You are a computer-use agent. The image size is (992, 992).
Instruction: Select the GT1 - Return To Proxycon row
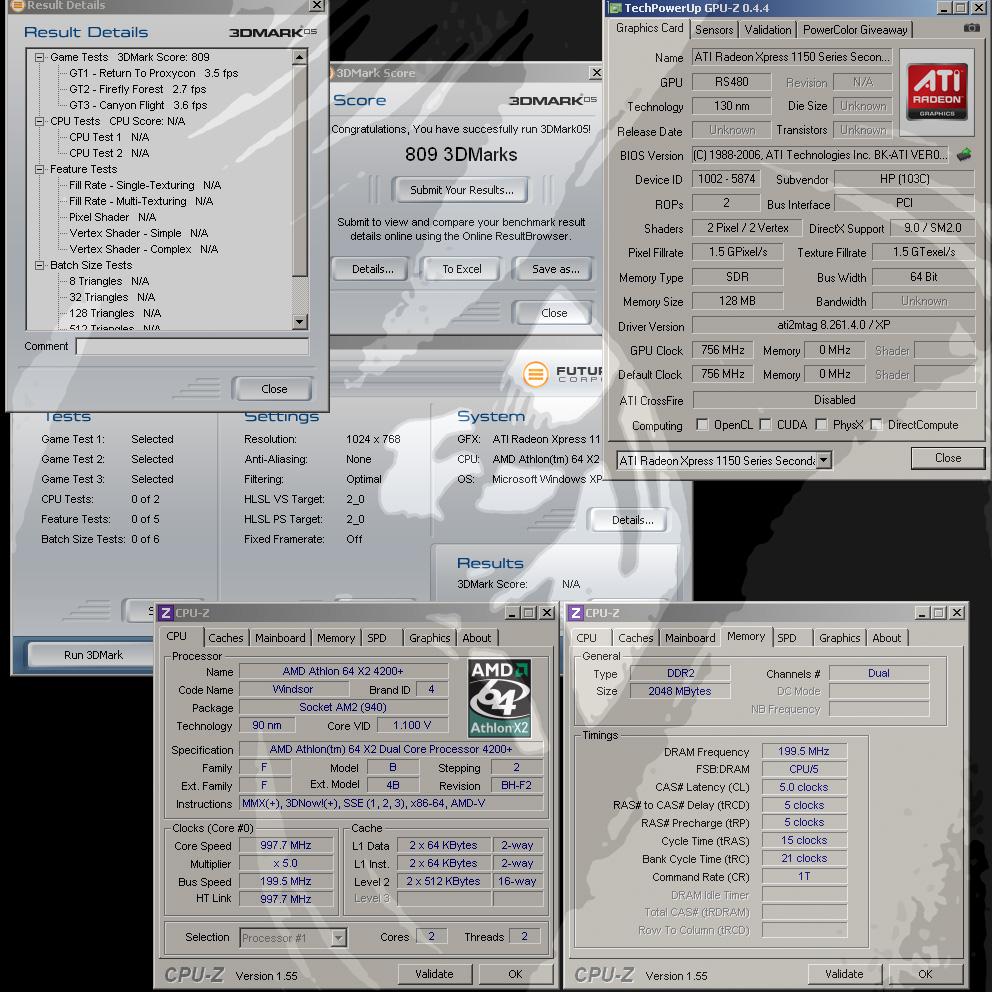point(154,73)
